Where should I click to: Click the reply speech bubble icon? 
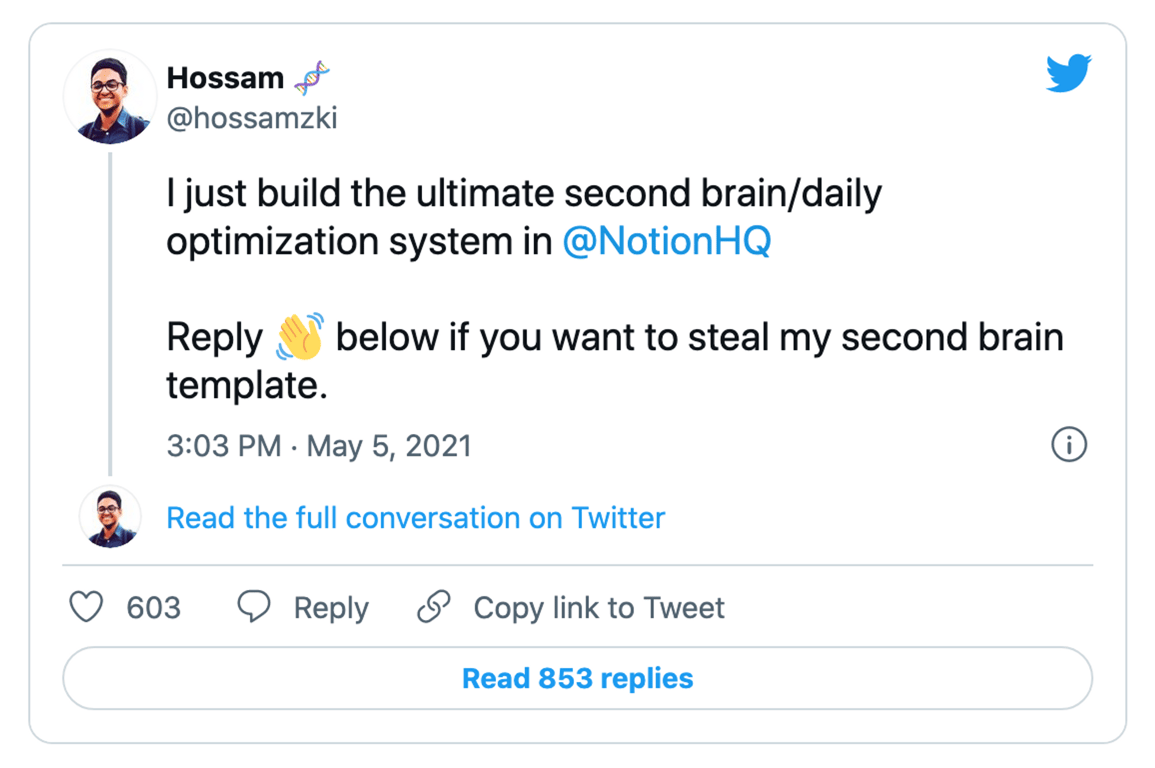tap(254, 607)
